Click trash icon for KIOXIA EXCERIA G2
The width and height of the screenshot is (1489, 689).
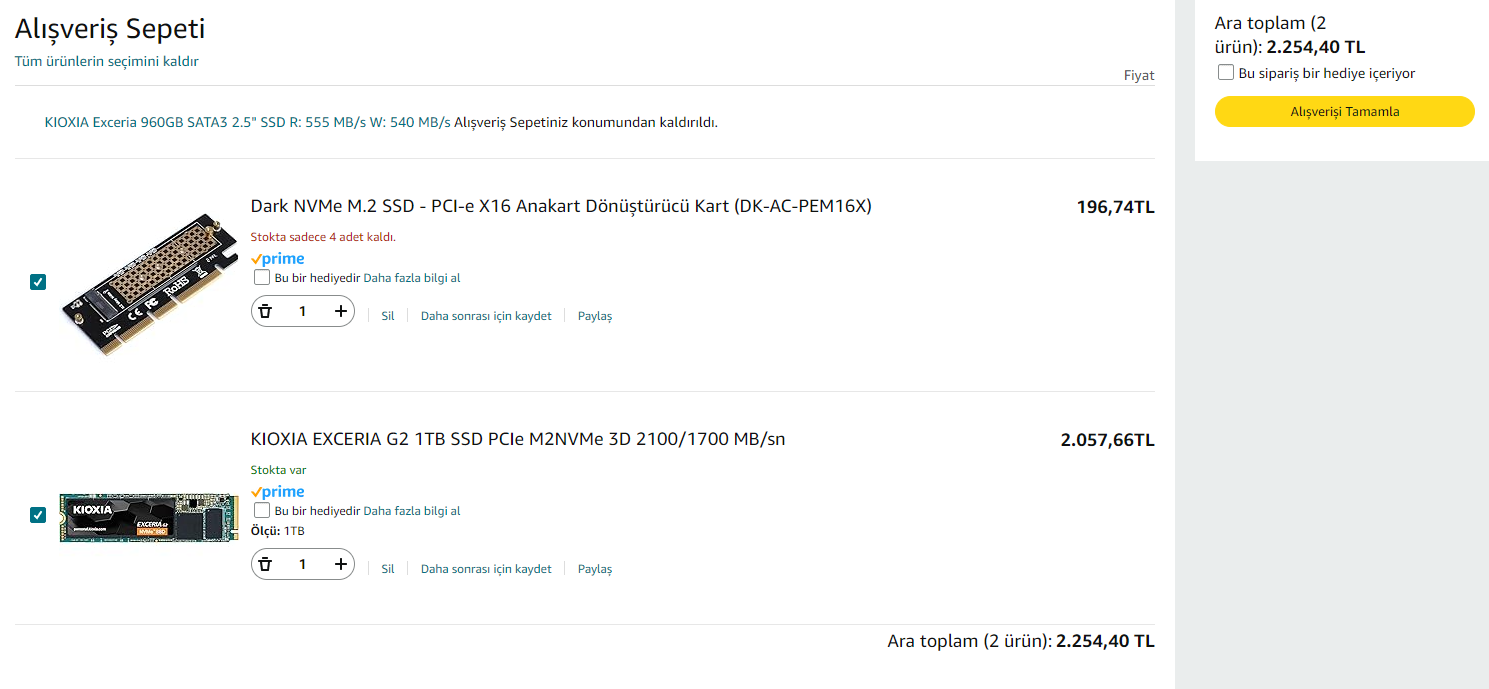265,565
